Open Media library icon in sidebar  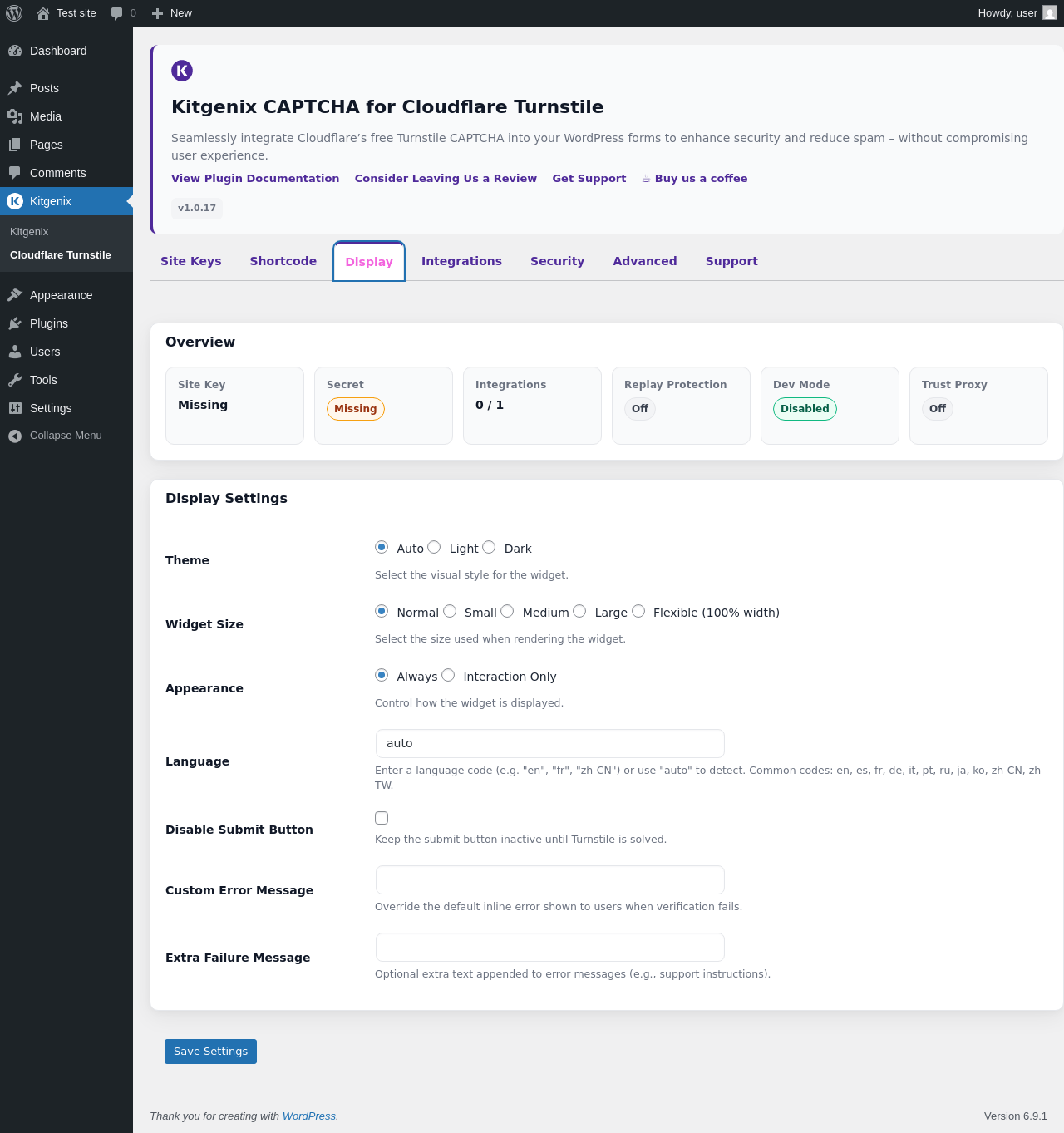click(x=15, y=116)
